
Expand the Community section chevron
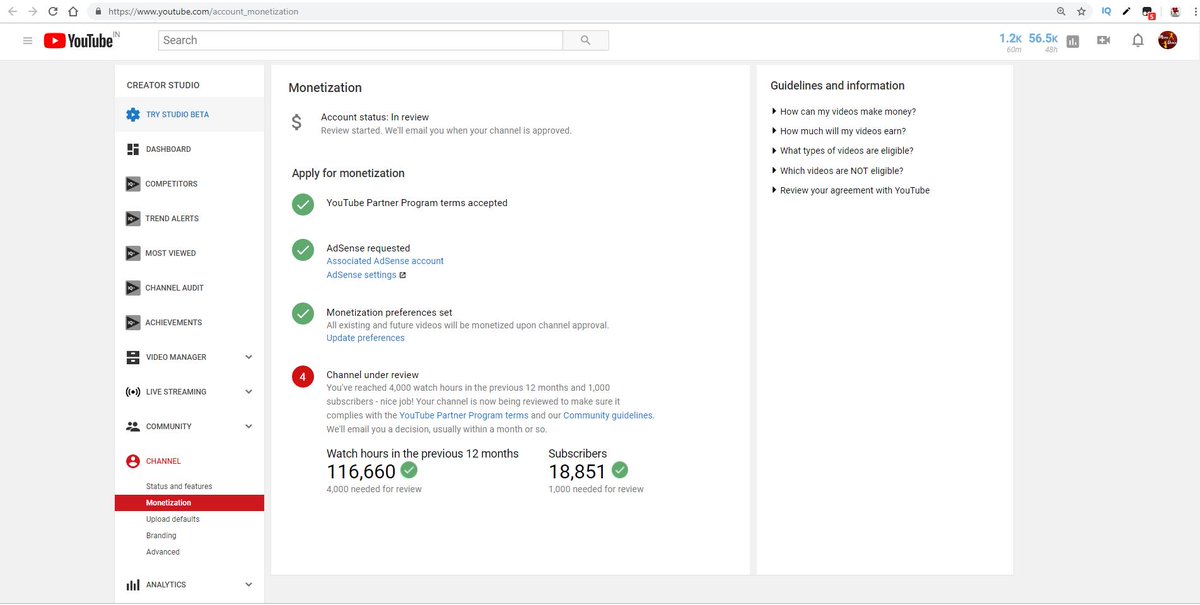(249, 426)
